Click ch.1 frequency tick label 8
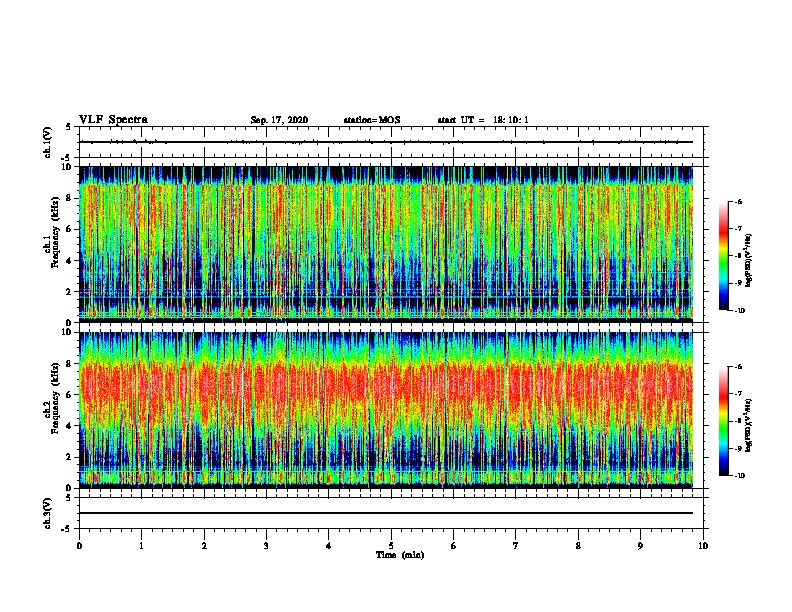The image size is (792, 612). (70, 198)
